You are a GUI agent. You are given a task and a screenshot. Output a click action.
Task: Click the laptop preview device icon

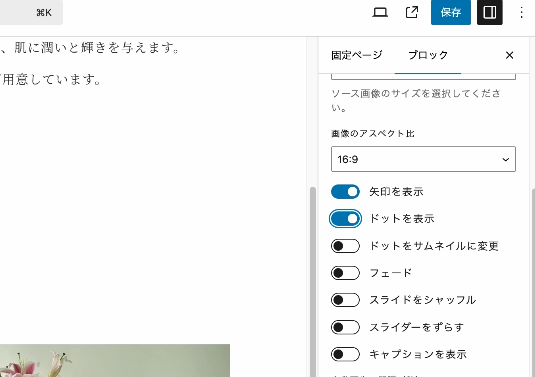click(x=380, y=13)
